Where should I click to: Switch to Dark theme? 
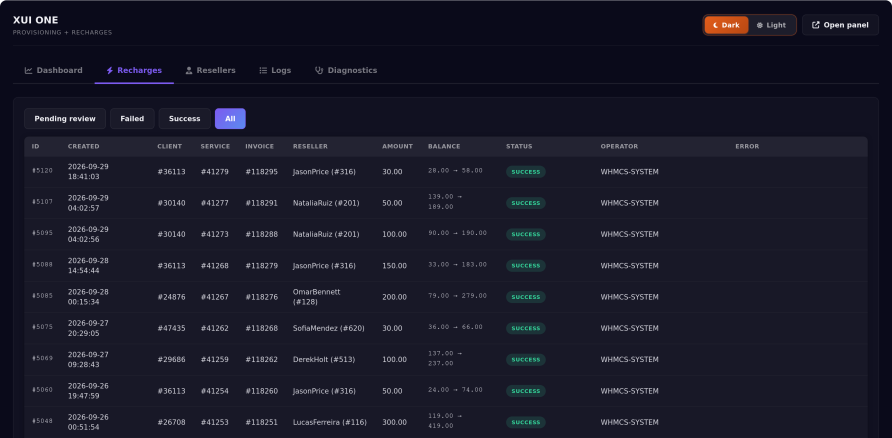pos(726,25)
